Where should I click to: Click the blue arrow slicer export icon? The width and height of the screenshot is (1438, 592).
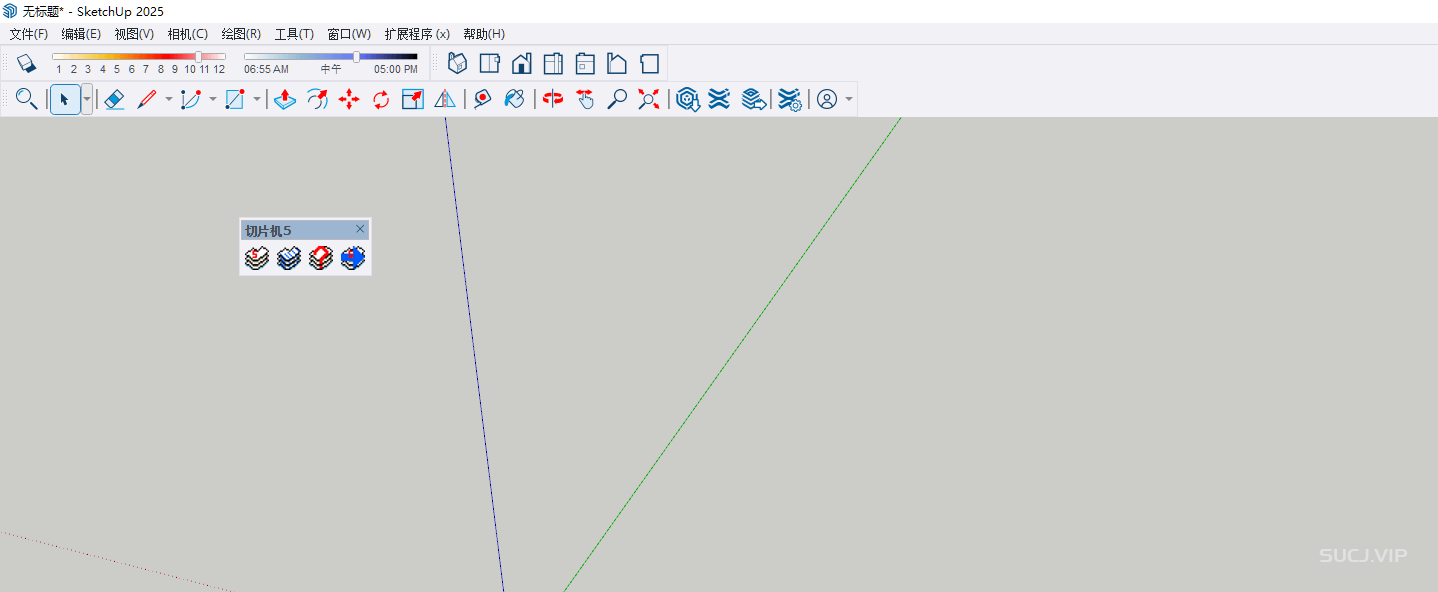[353, 258]
